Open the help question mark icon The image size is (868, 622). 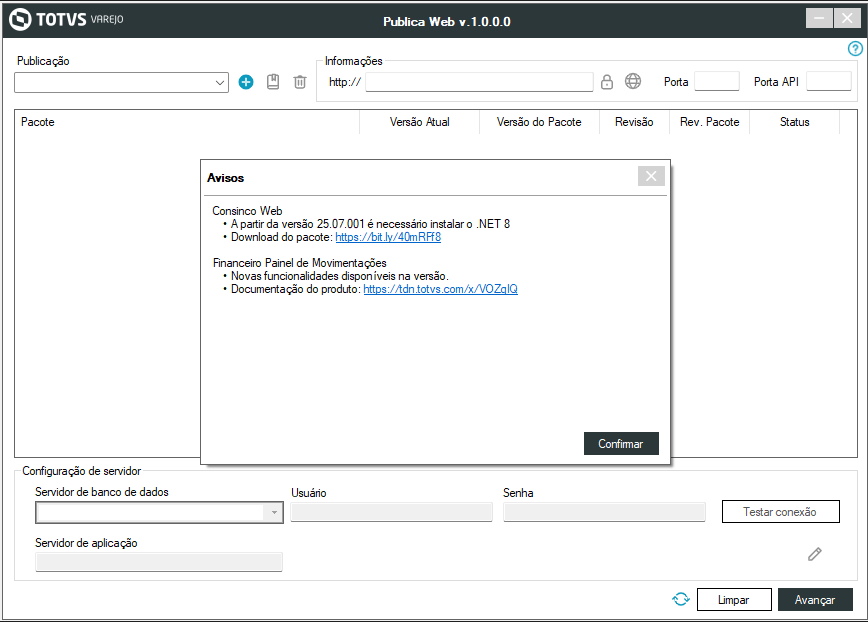pyautogui.click(x=855, y=49)
